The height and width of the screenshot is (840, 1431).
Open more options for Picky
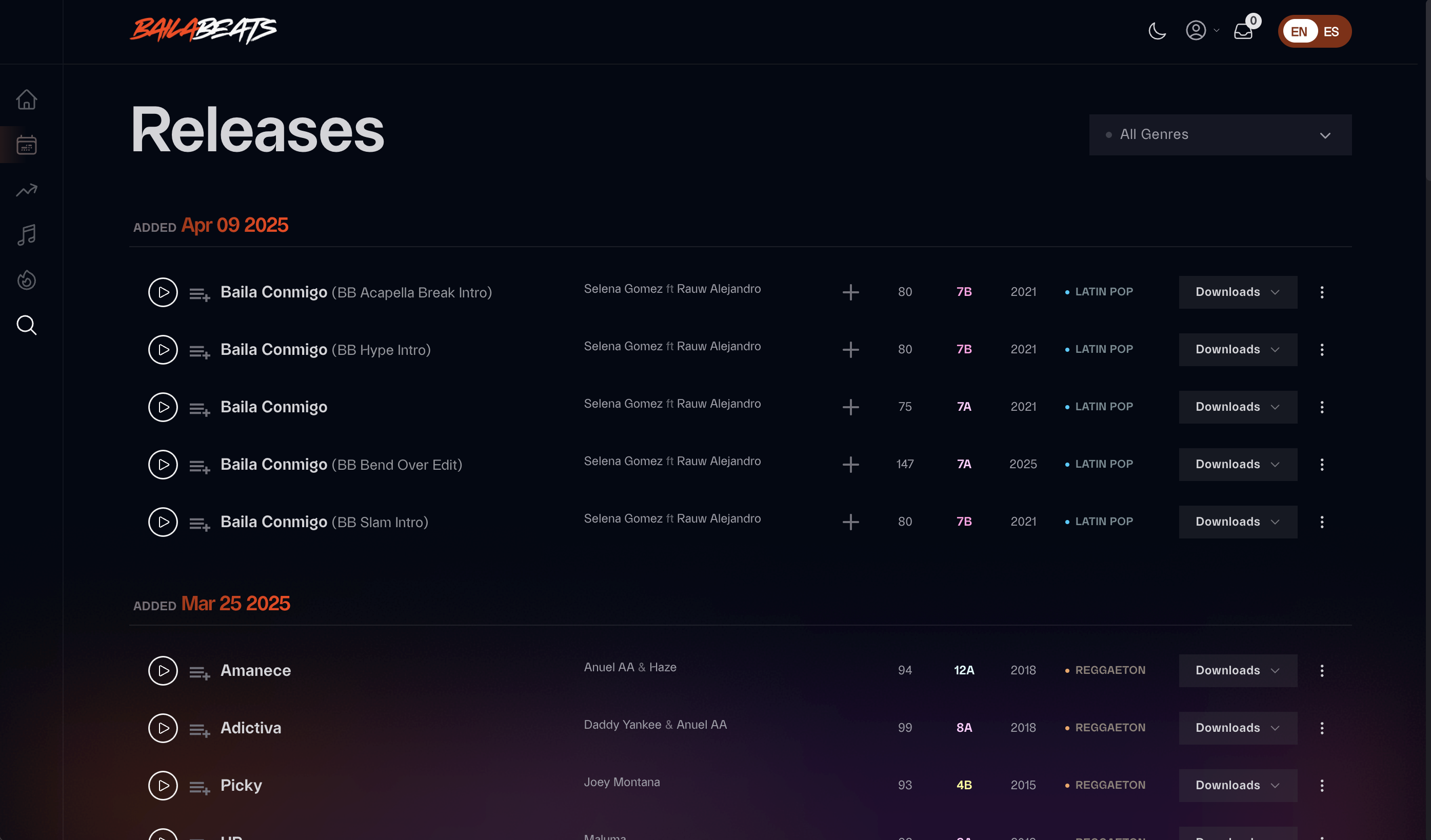[x=1321, y=786]
